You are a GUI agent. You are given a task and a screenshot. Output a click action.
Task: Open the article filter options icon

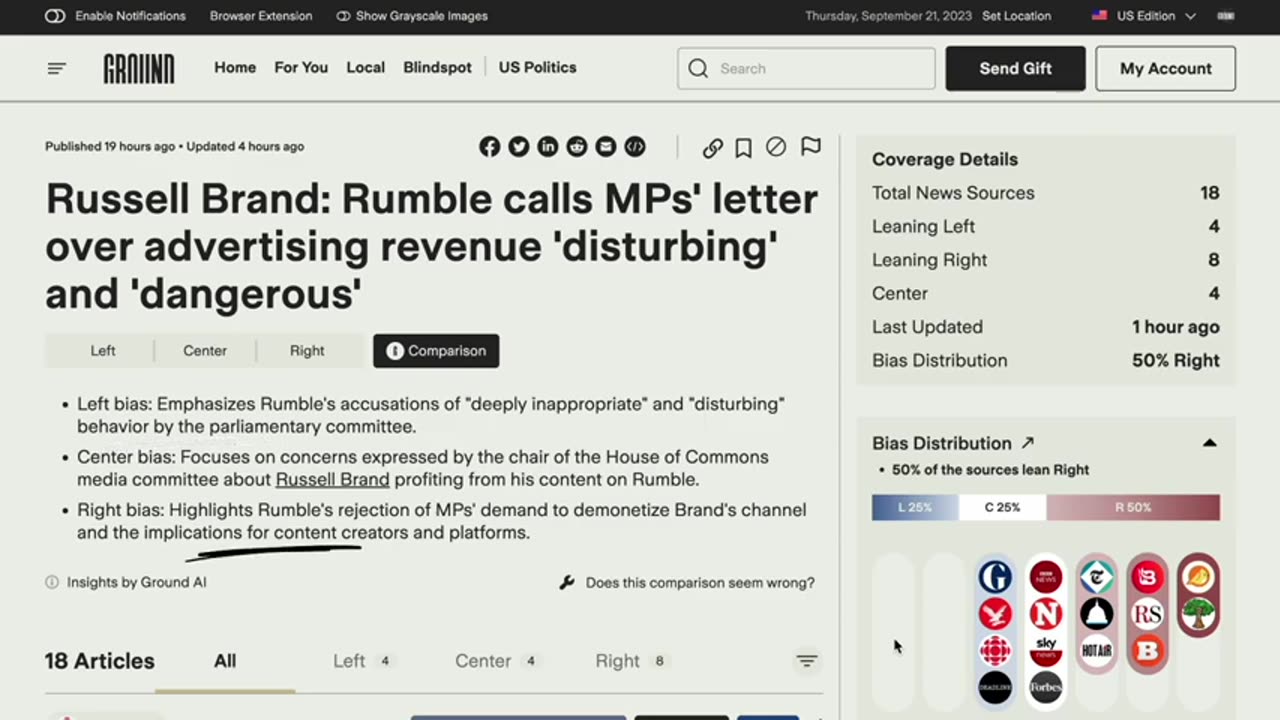pyautogui.click(x=807, y=661)
